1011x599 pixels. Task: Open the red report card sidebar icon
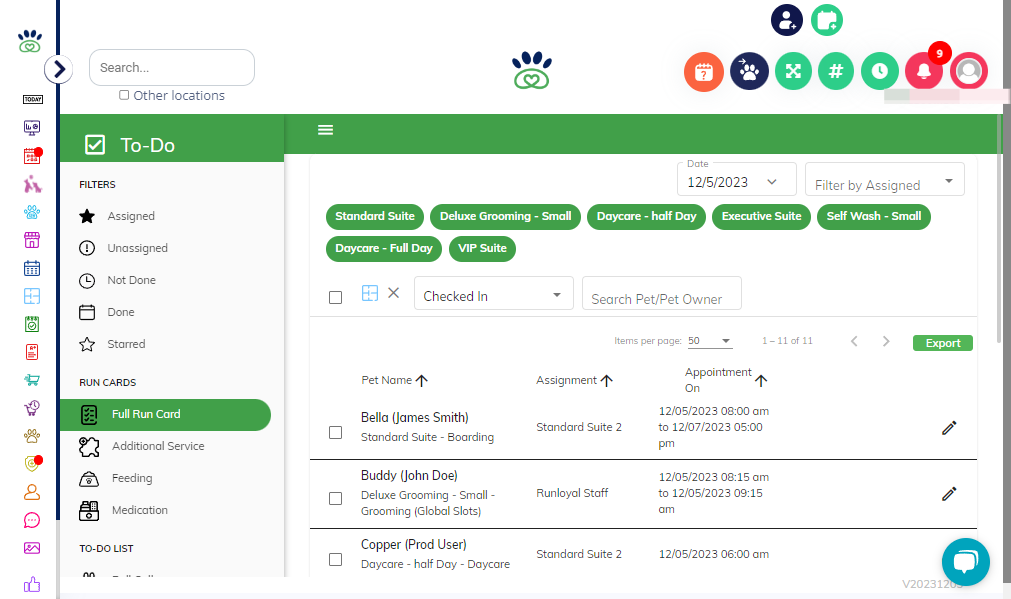(x=32, y=352)
